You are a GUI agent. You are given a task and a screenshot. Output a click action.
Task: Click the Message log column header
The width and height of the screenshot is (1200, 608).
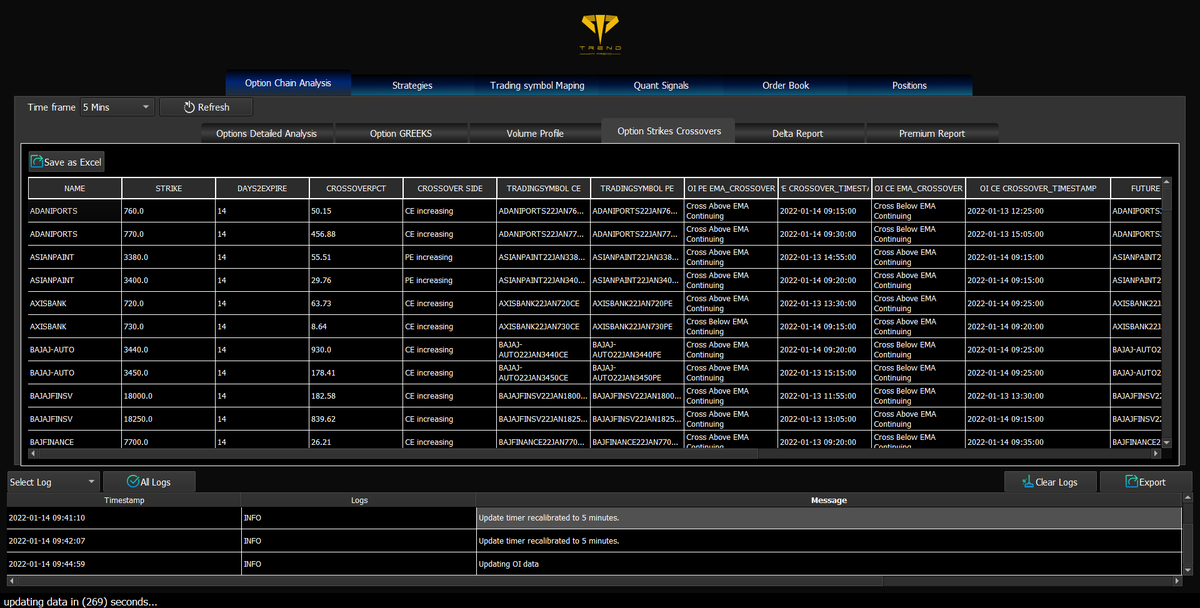(828, 500)
